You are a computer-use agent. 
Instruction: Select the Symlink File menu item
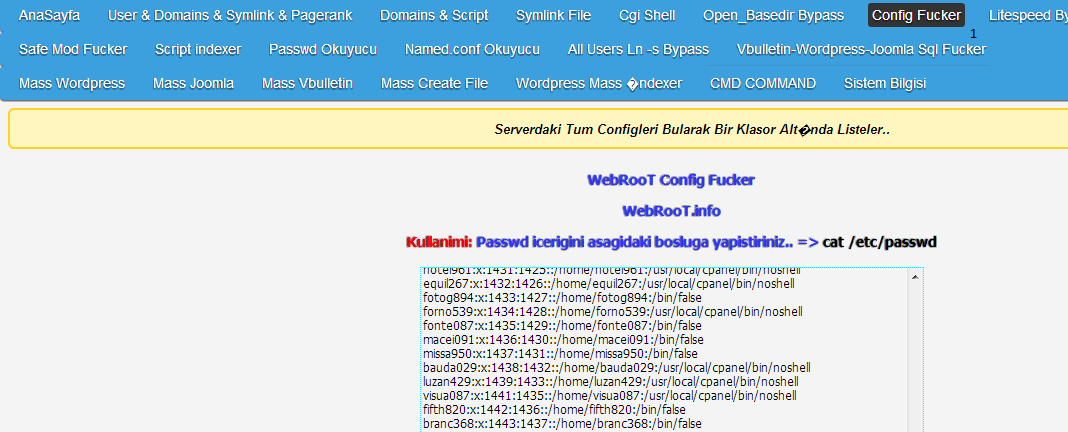[553, 15]
